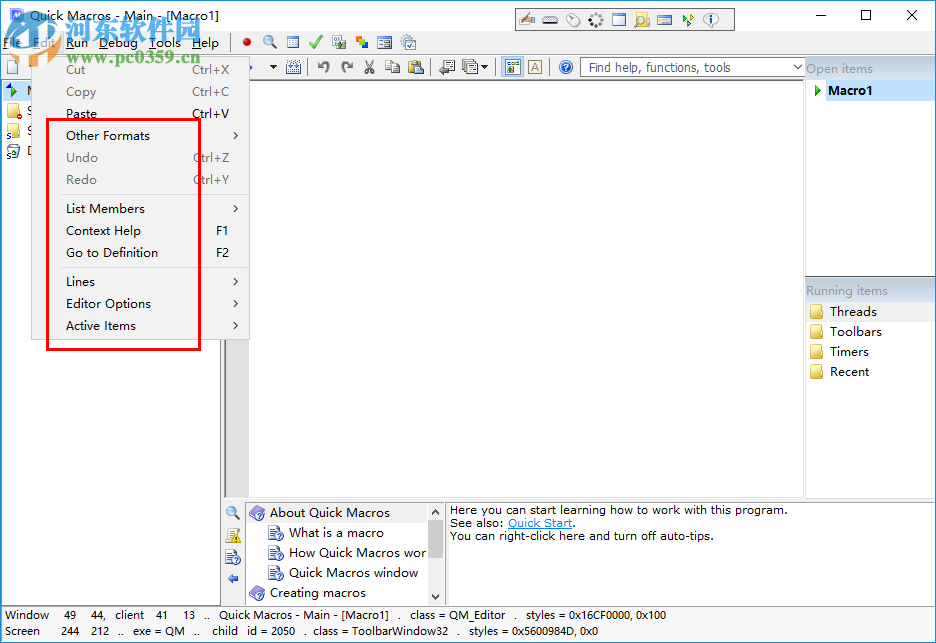936x643 pixels.
Task: Open the dropdown arrow next to the windows stack icon
Action: [x=484, y=67]
